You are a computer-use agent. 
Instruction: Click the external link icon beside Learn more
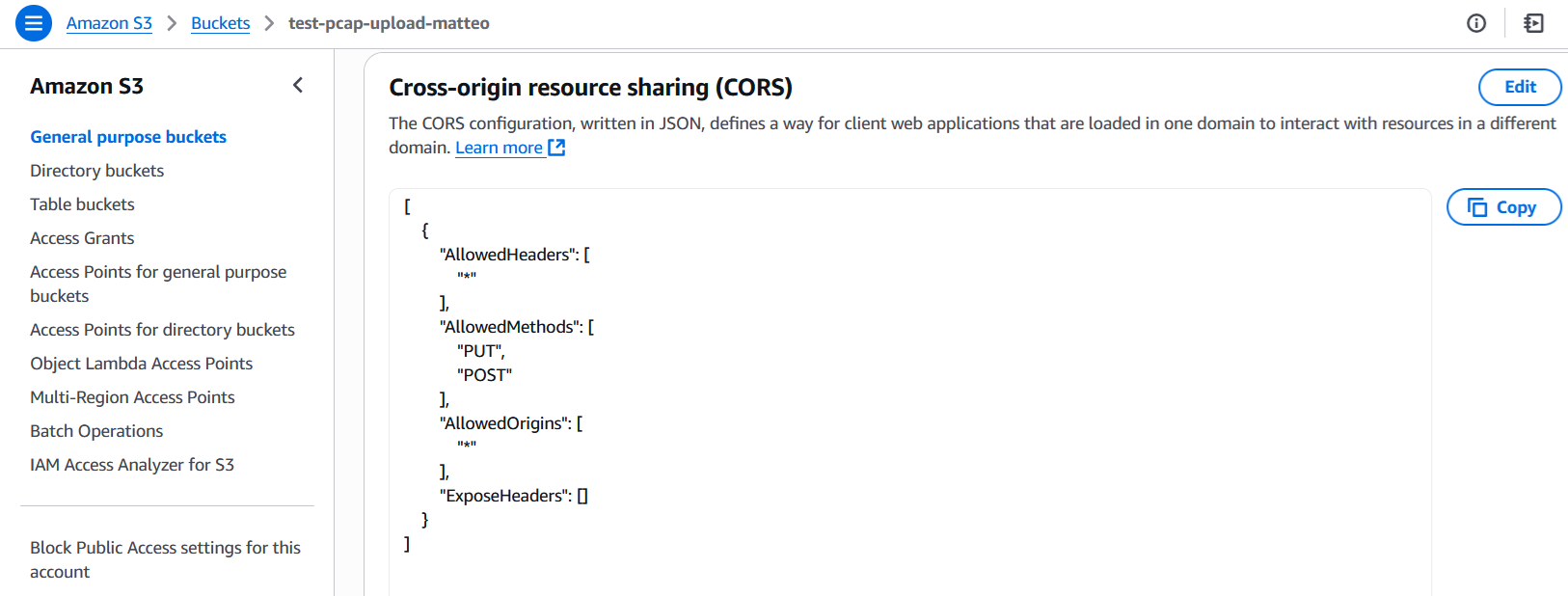tap(556, 148)
